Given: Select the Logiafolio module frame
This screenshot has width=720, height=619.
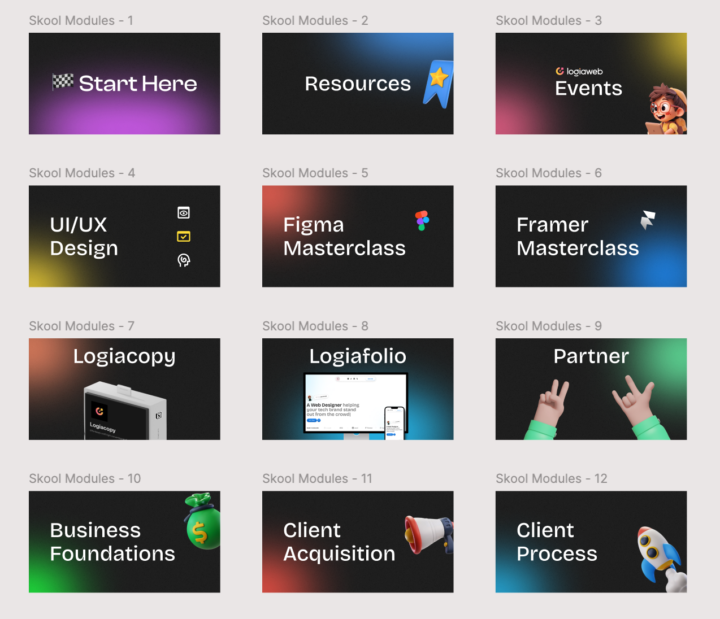Looking at the screenshot, I should click(x=358, y=389).
